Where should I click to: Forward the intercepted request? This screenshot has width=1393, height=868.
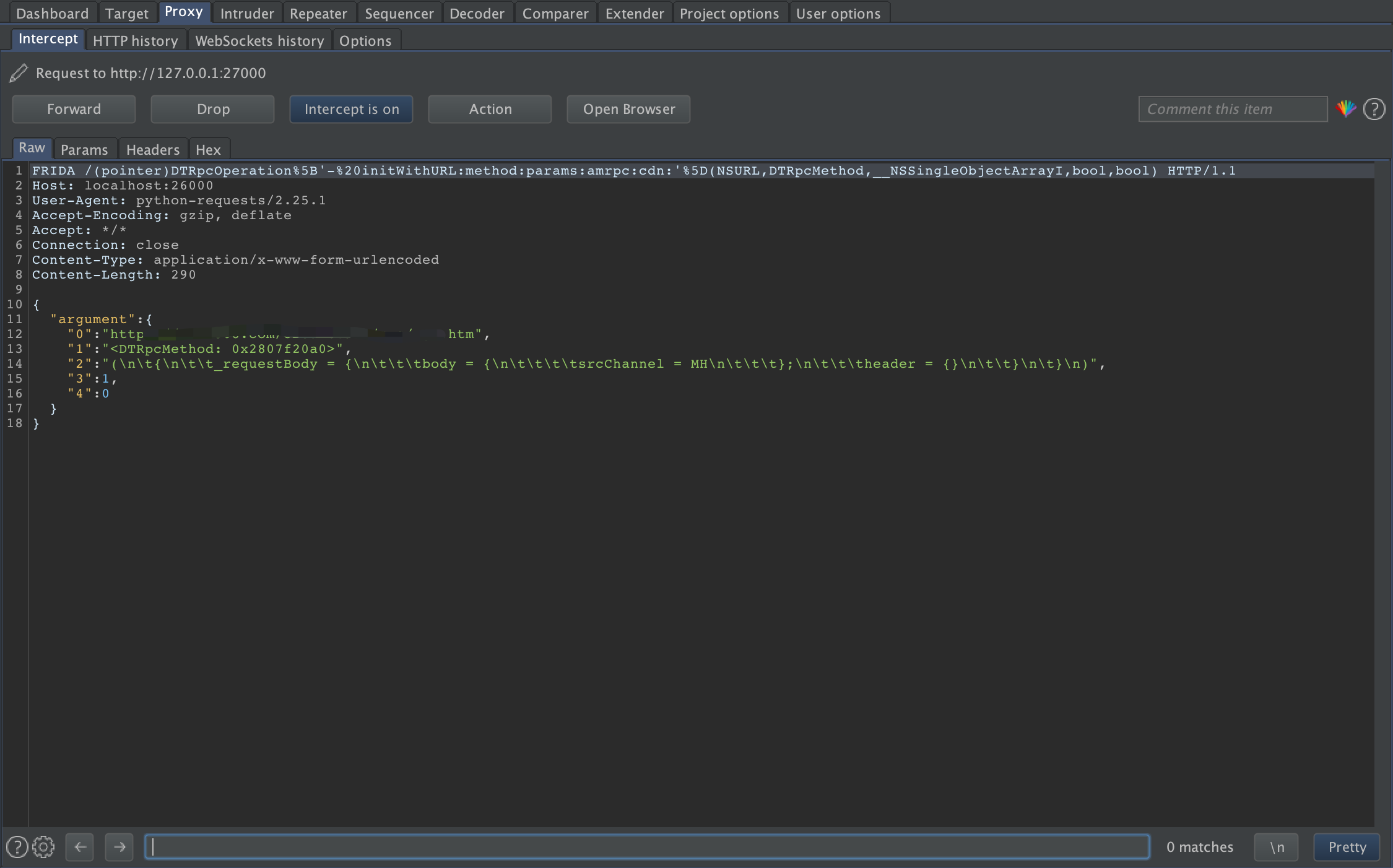74,109
